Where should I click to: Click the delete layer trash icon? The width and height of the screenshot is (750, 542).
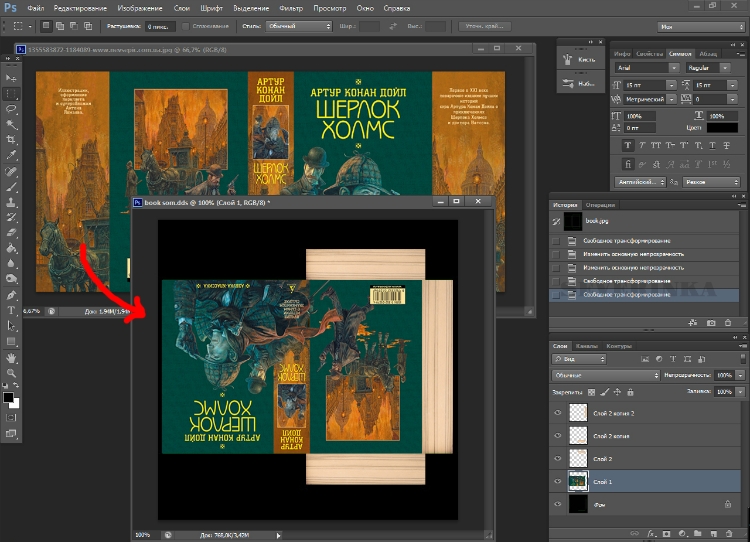click(727, 535)
